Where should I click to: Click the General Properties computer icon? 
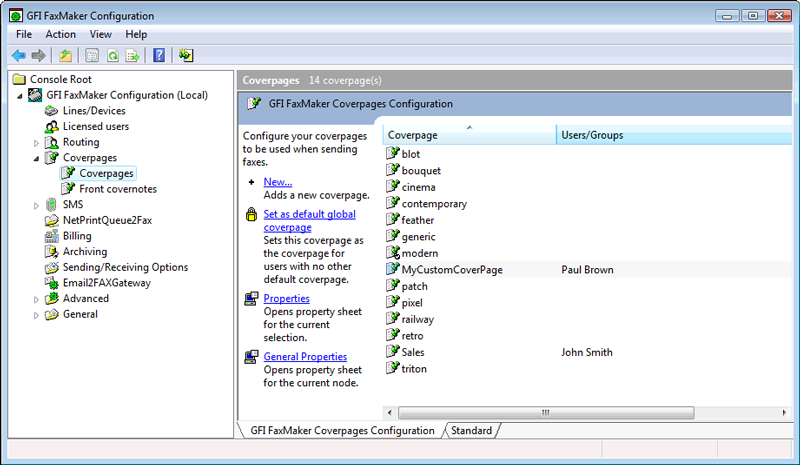point(251,357)
